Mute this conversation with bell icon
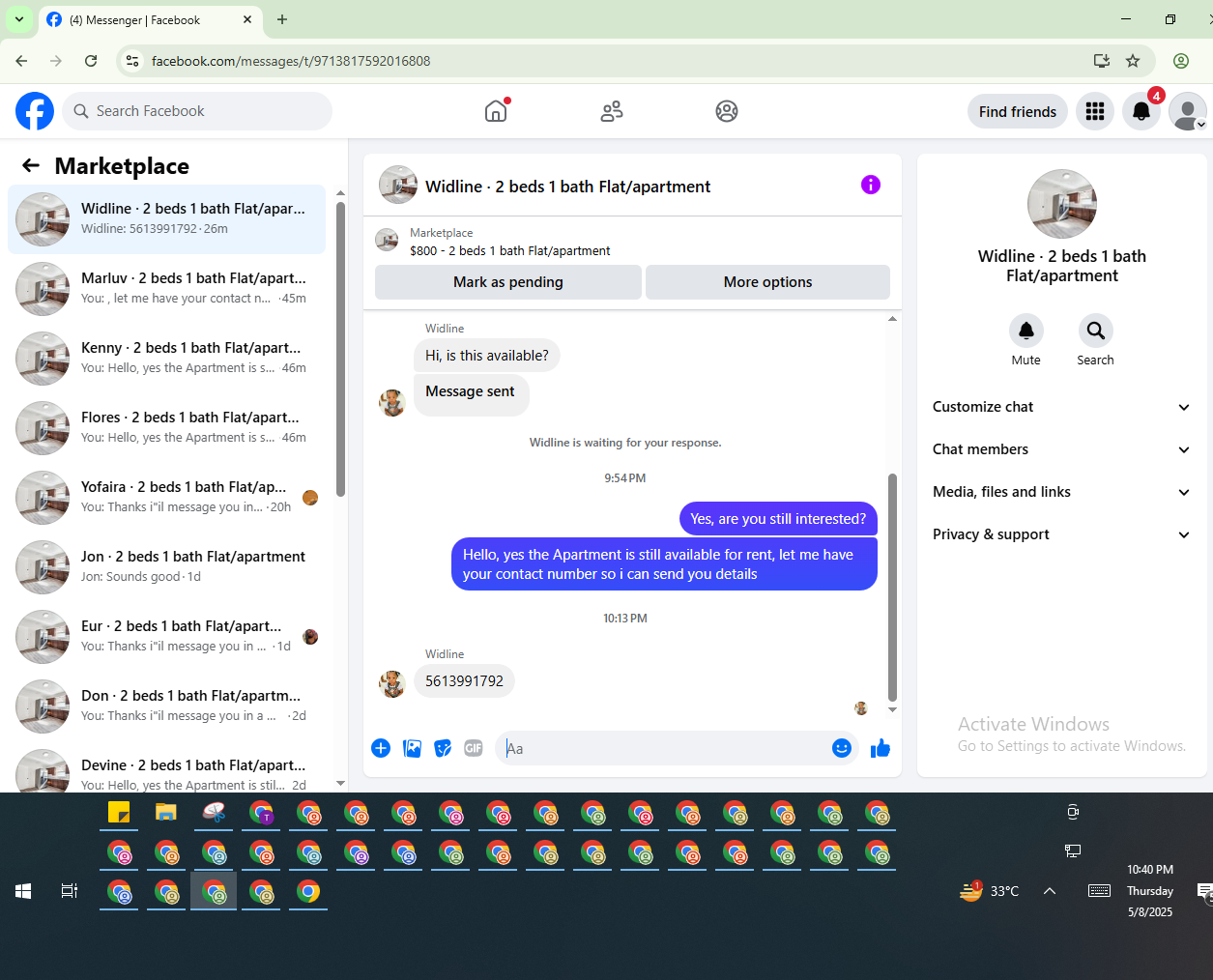1213x980 pixels. (1026, 331)
